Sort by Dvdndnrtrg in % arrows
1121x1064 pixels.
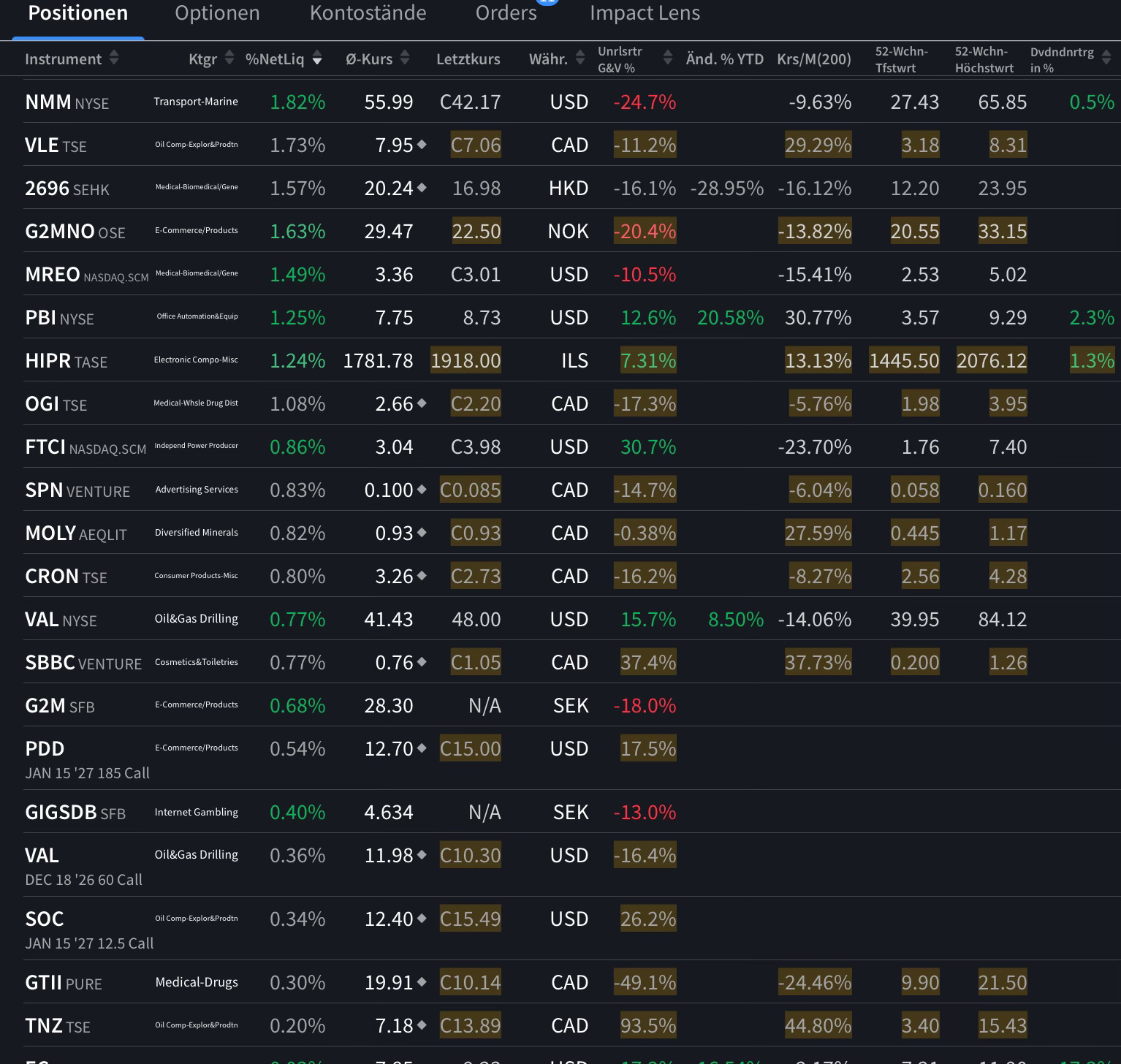coord(1106,58)
